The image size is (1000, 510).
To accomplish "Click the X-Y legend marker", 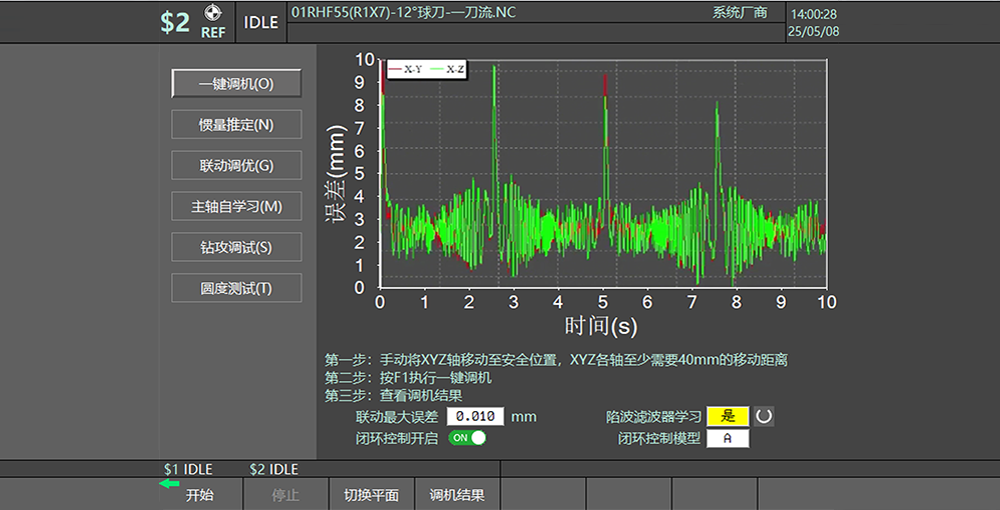I will pyautogui.click(x=395, y=69).
